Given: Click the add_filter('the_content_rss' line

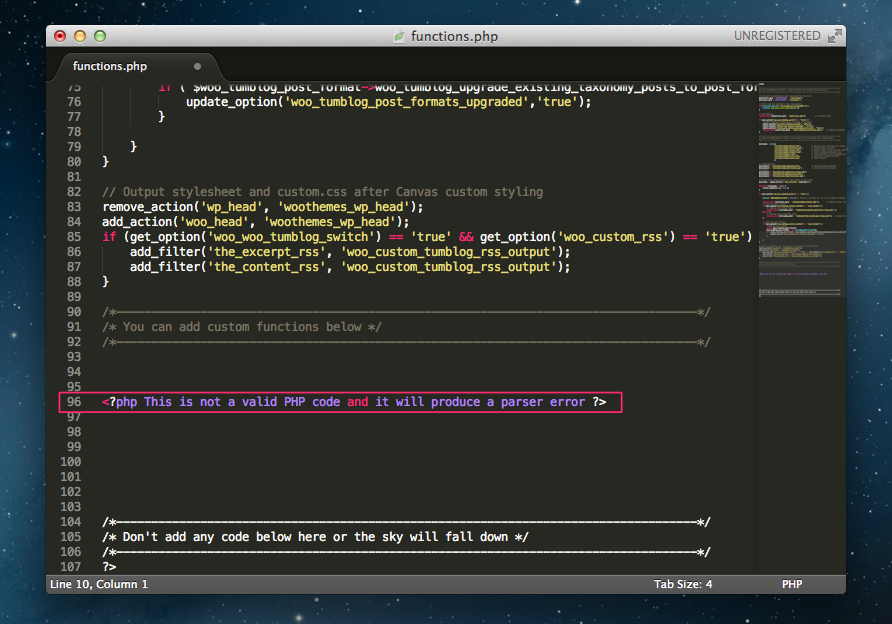Looking at the screenshot, I should [350, 267].
